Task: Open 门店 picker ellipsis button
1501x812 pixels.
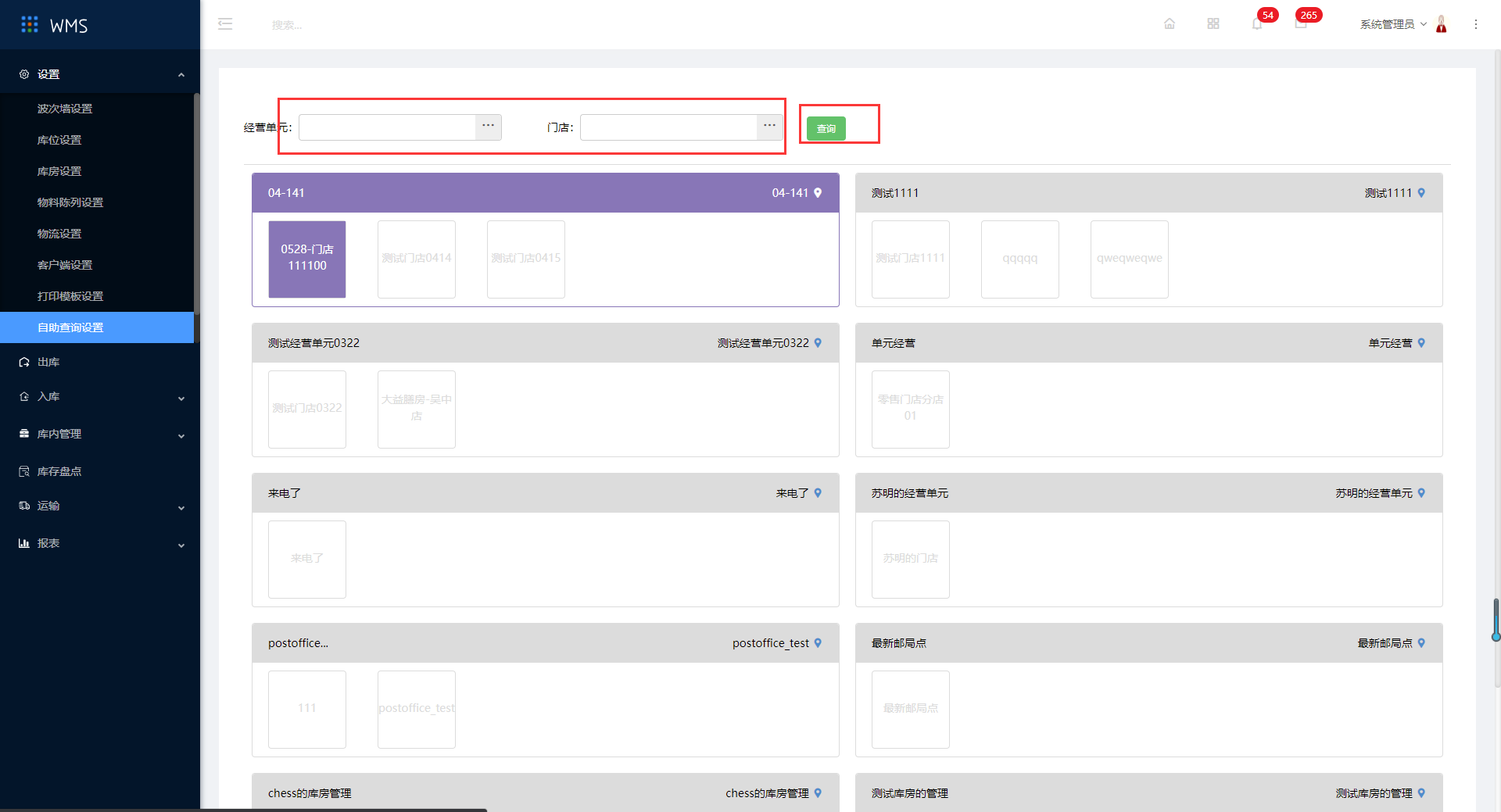Action: click(770, 127)
